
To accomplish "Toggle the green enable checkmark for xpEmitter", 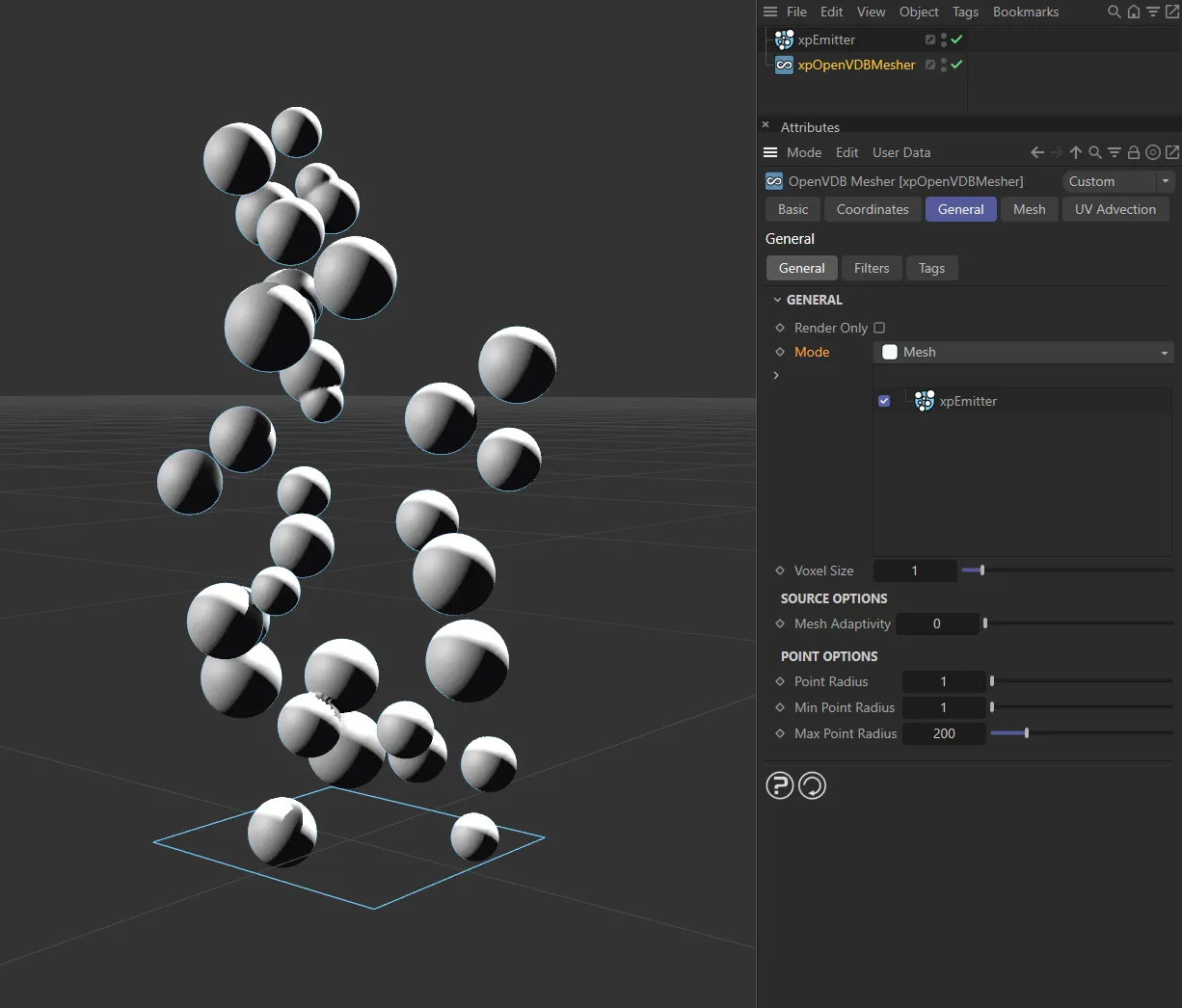I will click(954, 40).
